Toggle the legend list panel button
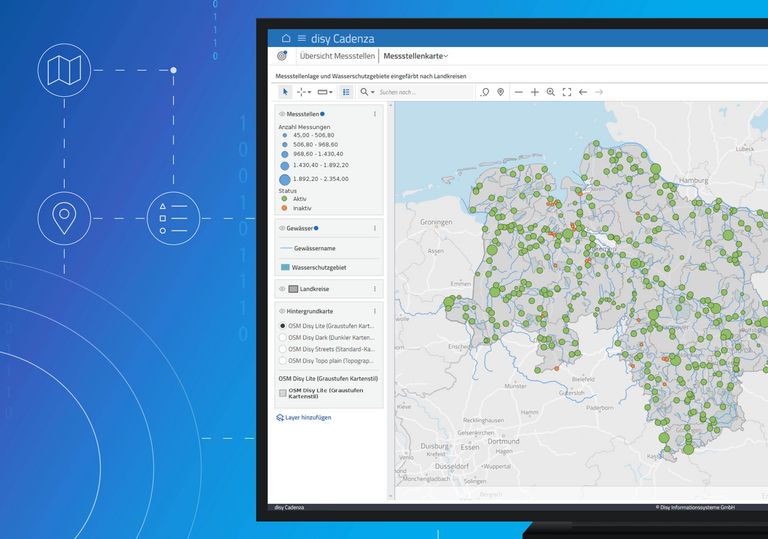The width and height of the screenshot is (768, 539). click(x=347, y=92)
